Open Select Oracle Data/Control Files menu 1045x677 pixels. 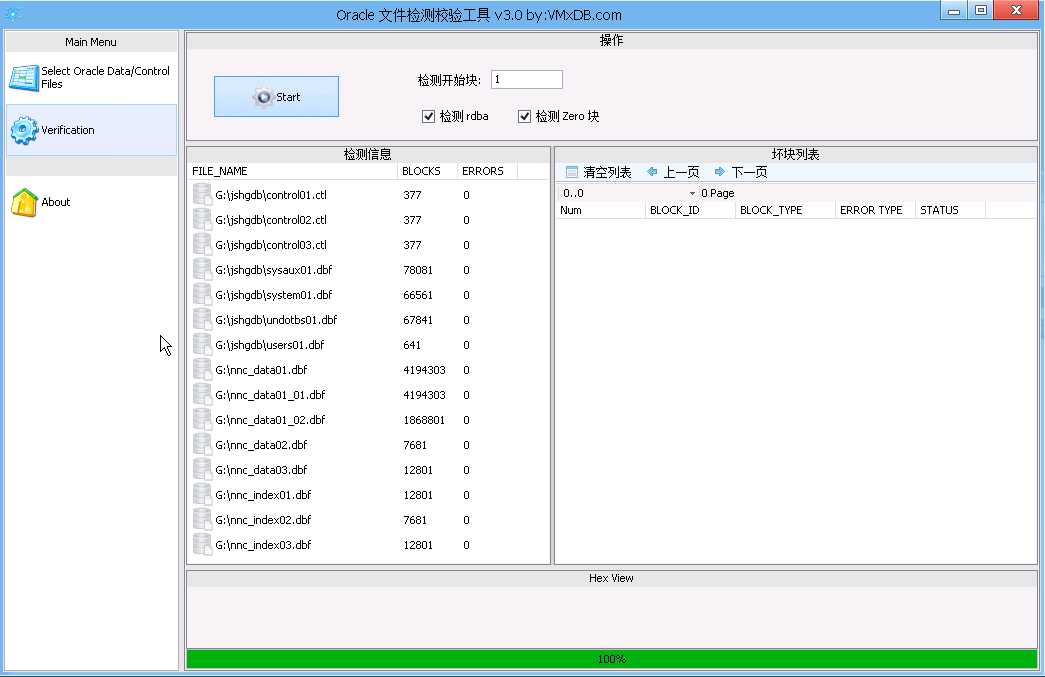click(x=91, y=78)
